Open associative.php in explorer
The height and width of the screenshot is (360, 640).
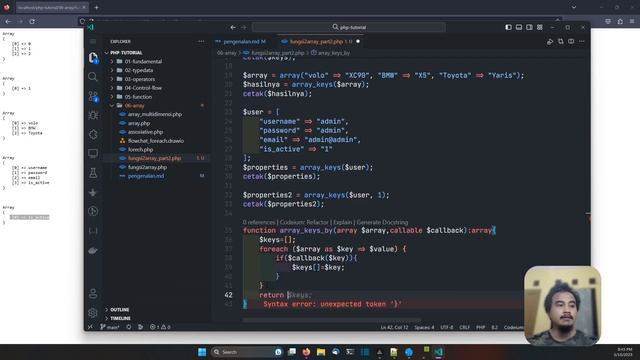point(145,132)
